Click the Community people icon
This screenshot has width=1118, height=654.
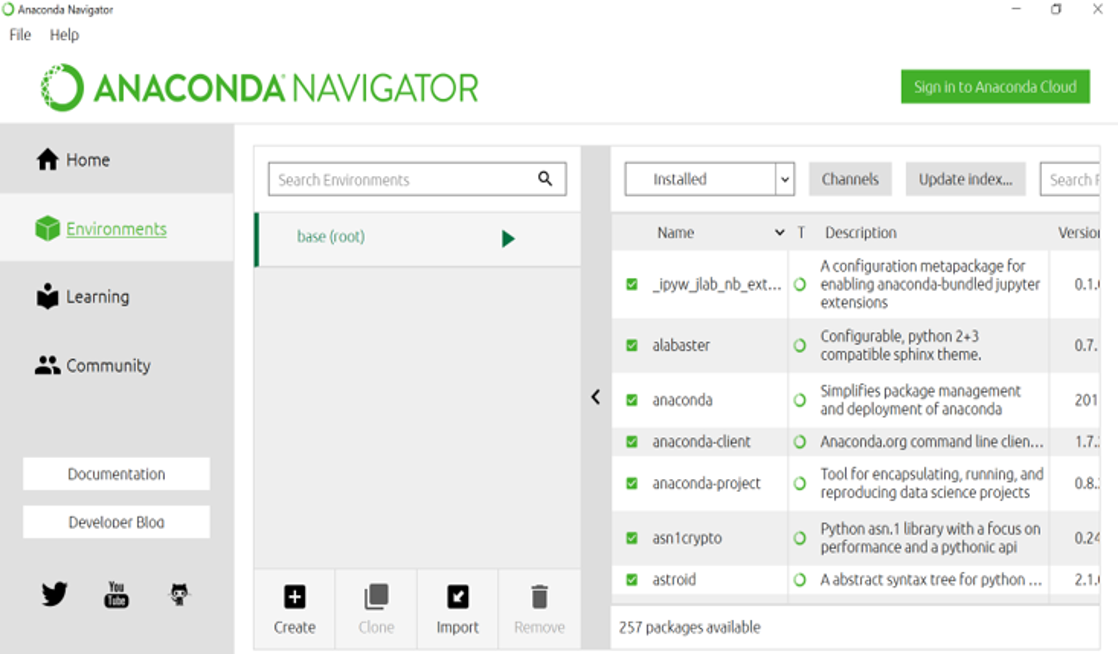48,365
